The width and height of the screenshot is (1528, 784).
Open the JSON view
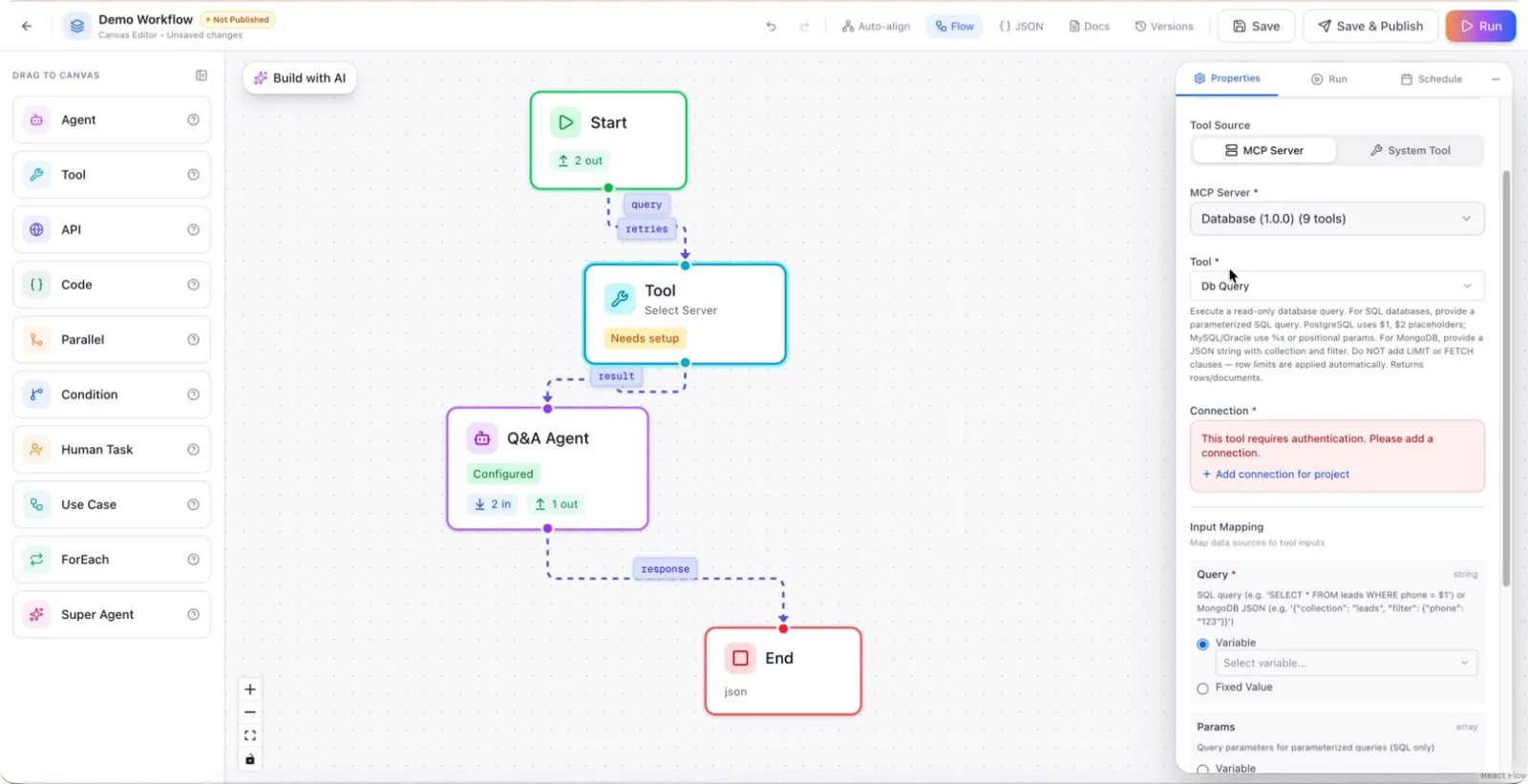pos(1021,27)
